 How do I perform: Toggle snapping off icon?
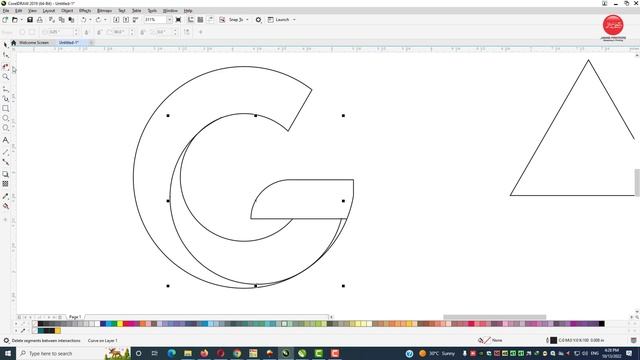(x=222, y=20)
